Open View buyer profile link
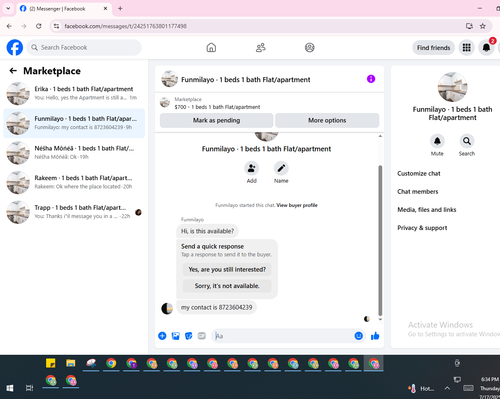500x399 pixels. click(x=297, y=205)
